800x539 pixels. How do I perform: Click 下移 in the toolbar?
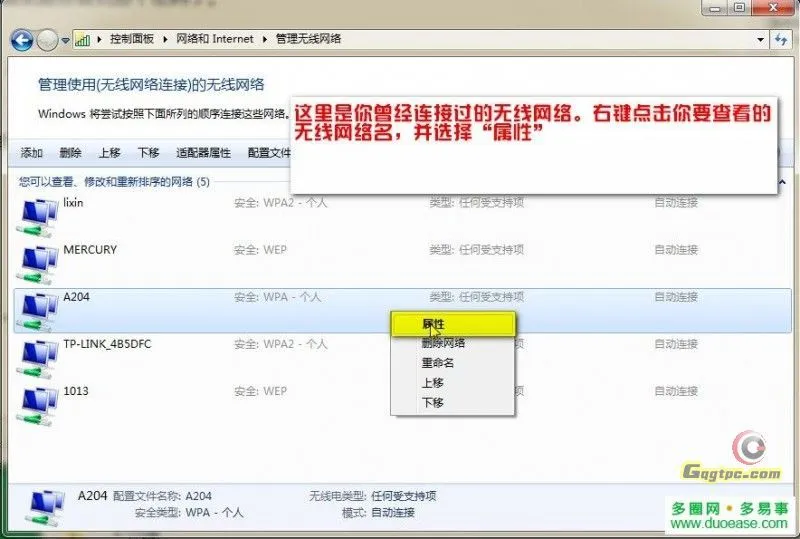click(x=148, y=153)
